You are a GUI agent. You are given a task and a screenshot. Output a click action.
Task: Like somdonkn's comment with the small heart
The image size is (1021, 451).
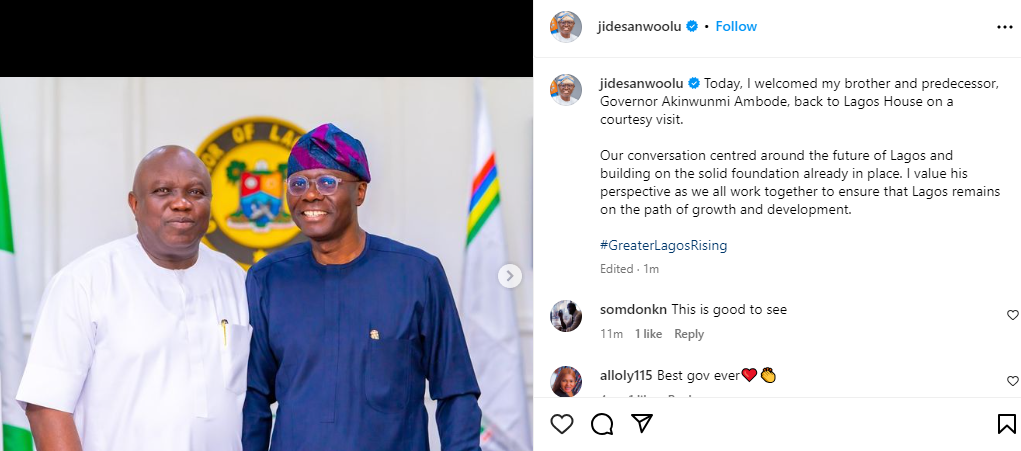pos(1012,315)
